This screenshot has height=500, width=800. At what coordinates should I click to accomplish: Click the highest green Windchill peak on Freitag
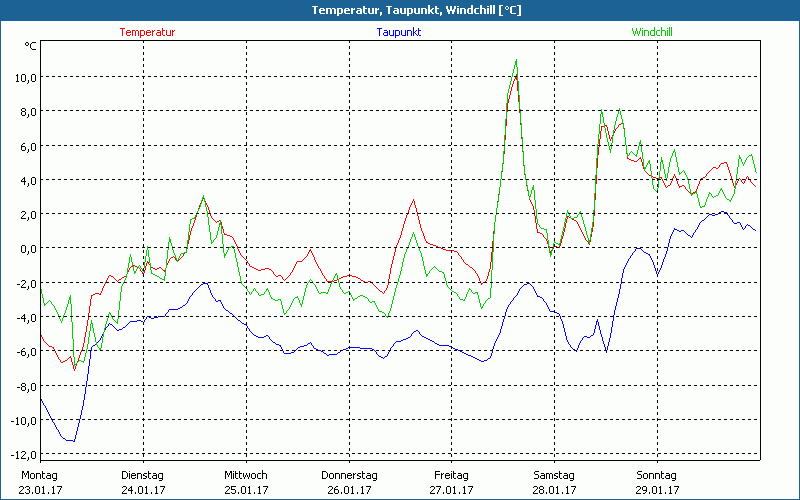click(x=516, y=60)
